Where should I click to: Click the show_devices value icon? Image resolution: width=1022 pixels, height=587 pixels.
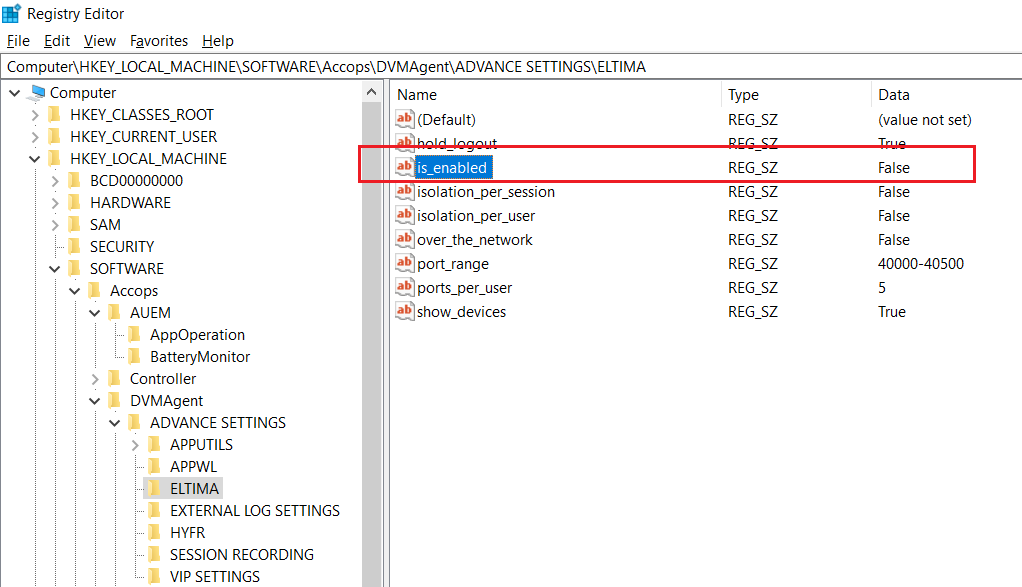405,311
